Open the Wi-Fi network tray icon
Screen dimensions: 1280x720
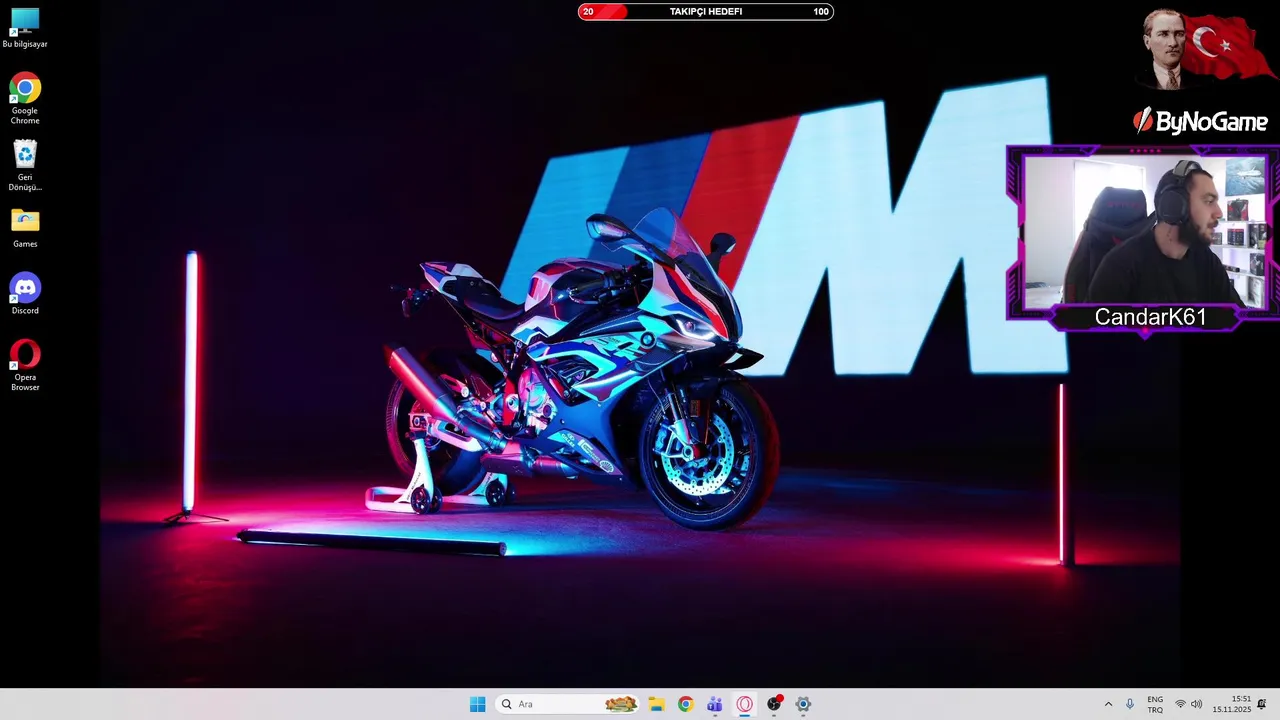click(x=1180, y=704)
